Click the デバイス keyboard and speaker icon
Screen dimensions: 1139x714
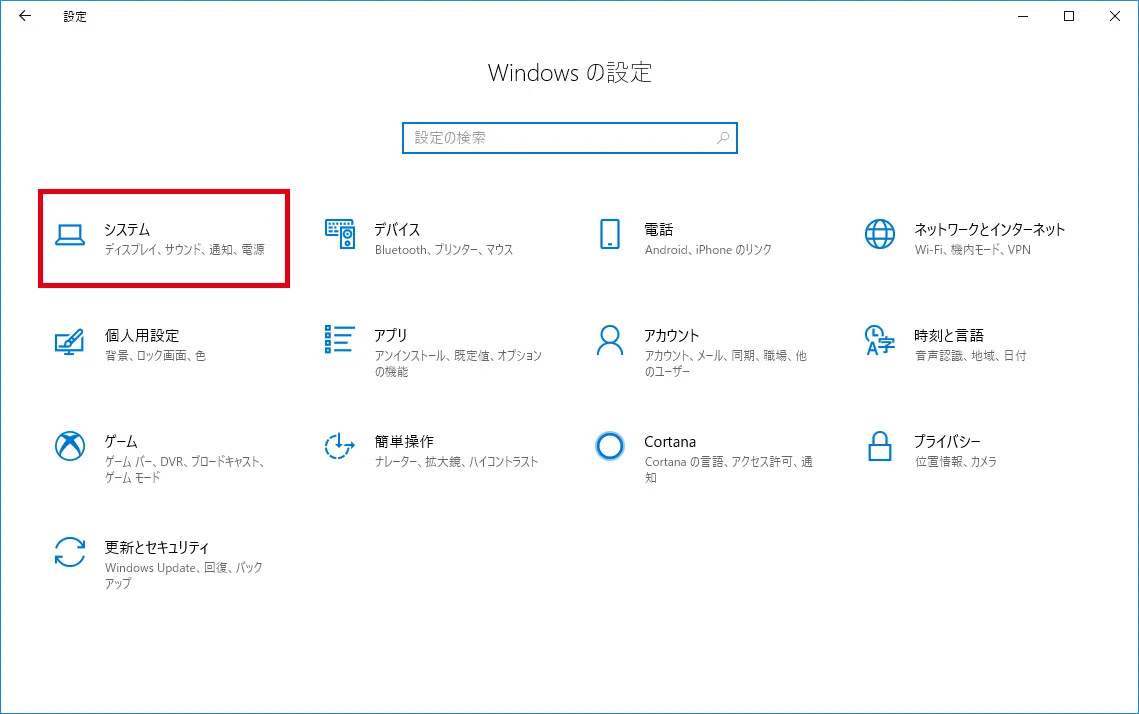[340, 234]
